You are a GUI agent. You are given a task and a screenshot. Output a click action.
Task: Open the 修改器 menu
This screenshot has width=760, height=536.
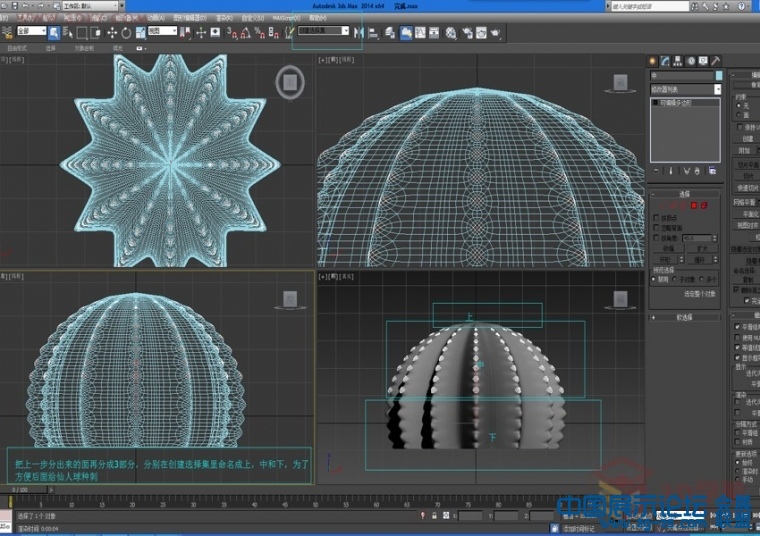click(x=125, y=18)
